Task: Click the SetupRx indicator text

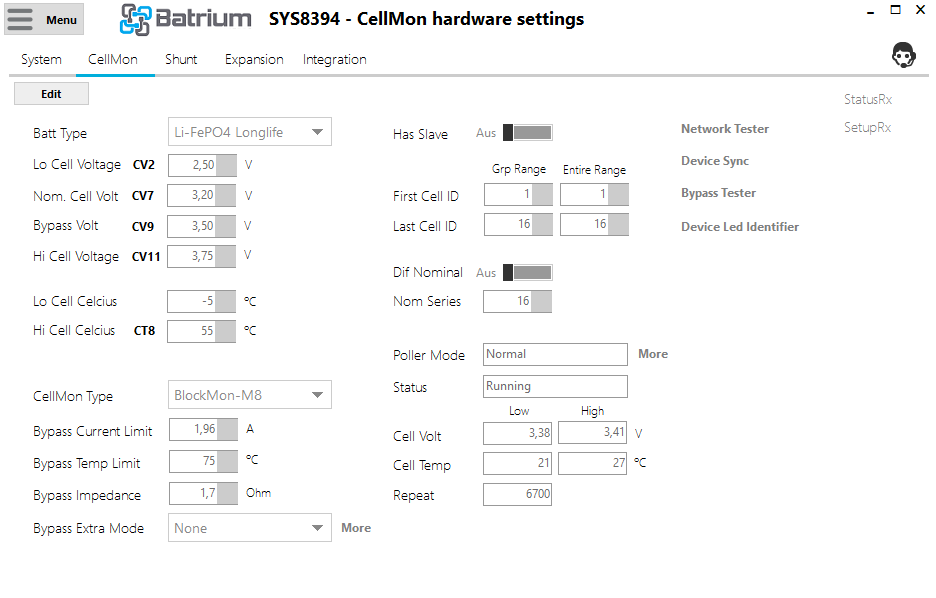Action: click(x=867, y=128)
